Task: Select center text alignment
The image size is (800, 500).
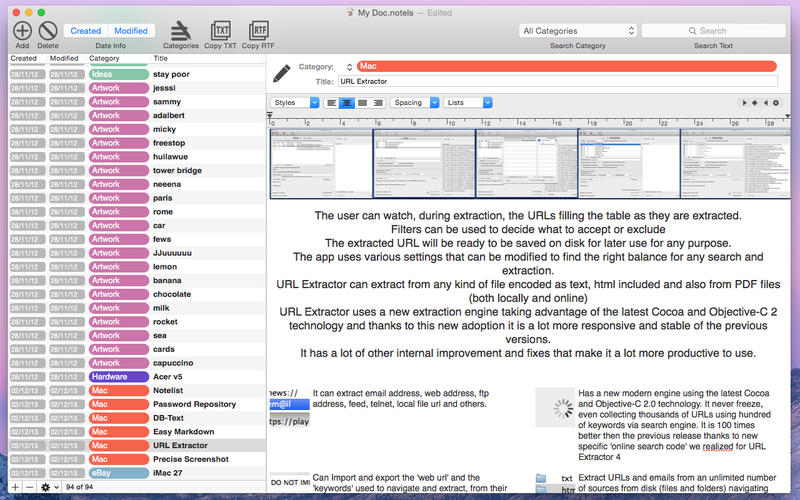Action: click(x=347, y=103)
